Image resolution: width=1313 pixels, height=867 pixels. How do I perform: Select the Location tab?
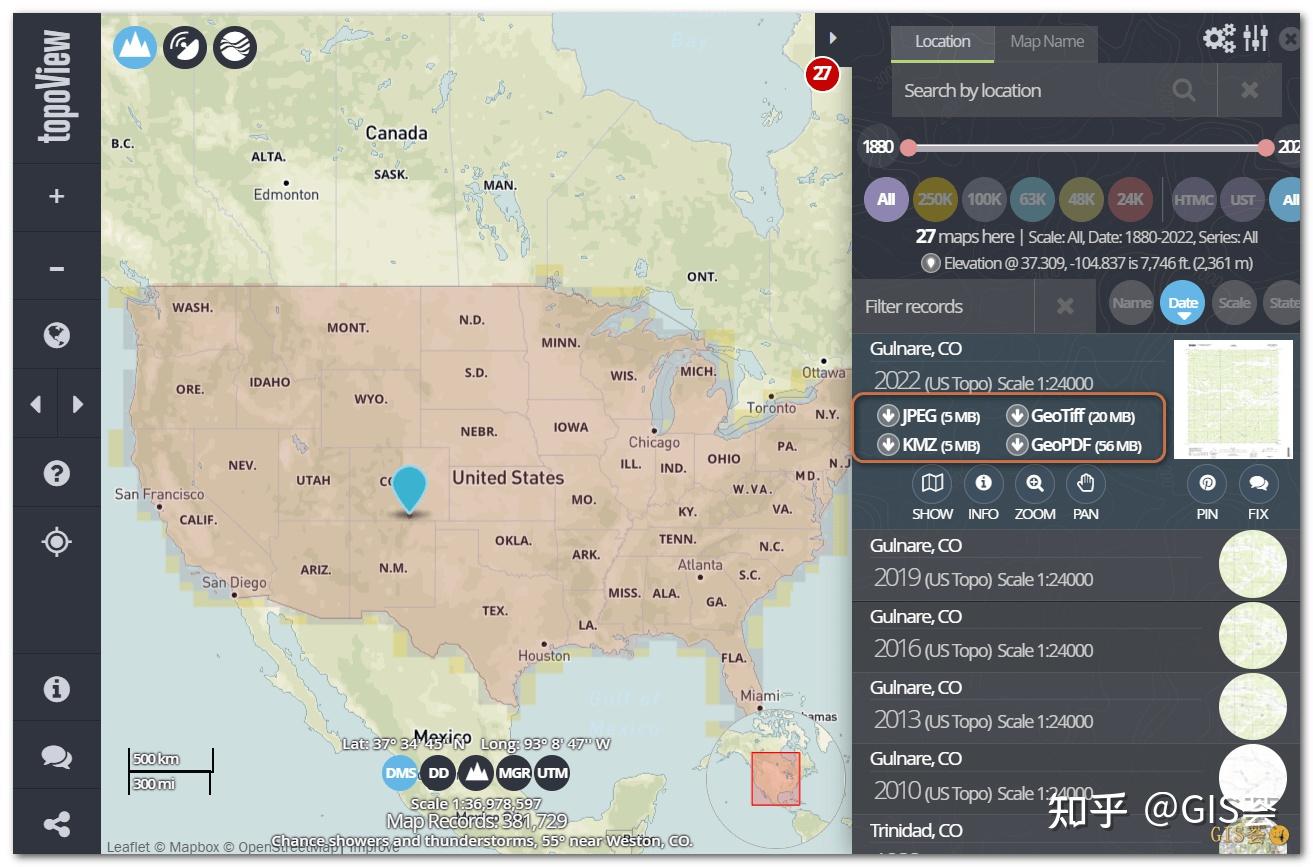click(x=941, y=41)
